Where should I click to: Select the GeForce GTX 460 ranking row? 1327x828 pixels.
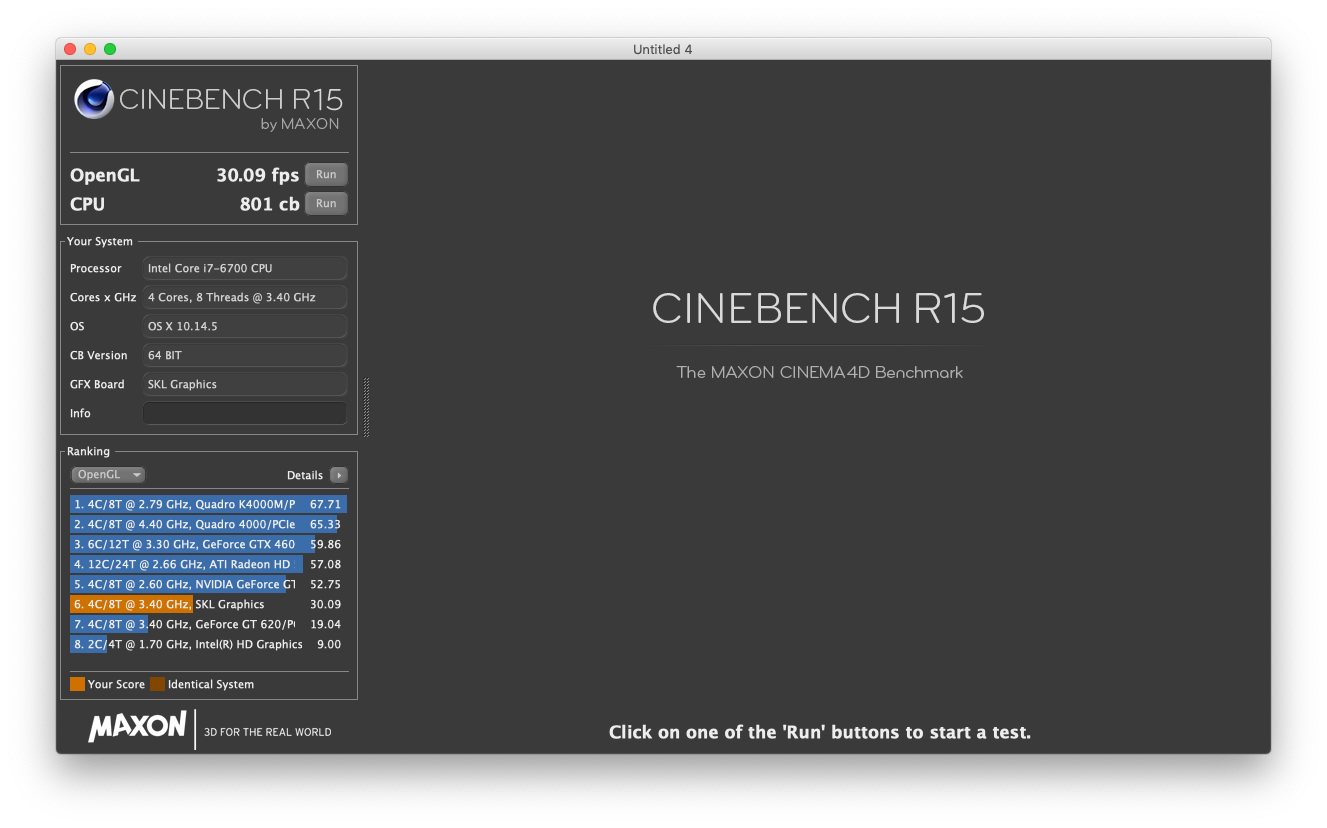pyautogui.click(x=208, y=544)
